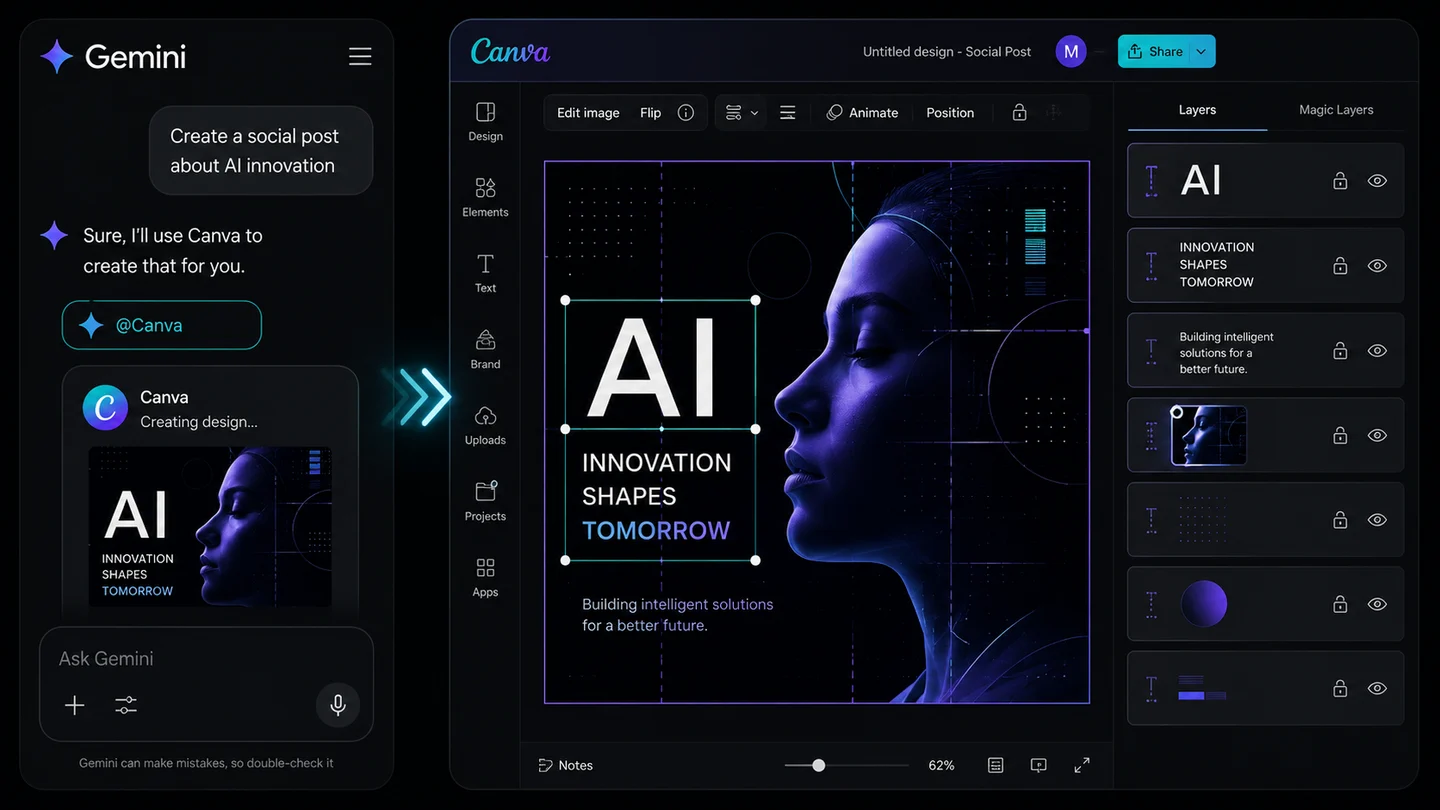This screenshot has width=1440, height=810.
Task: Click the M user avatar
Action: 1071,52
